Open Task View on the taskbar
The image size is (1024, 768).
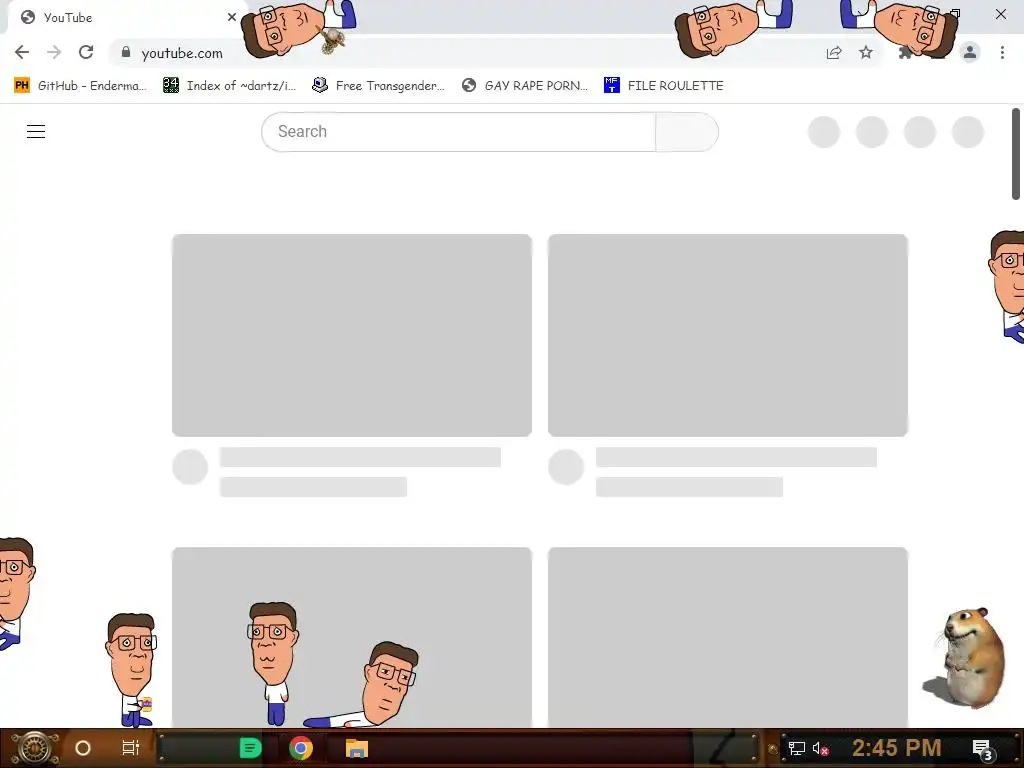(x=131, y=748)
